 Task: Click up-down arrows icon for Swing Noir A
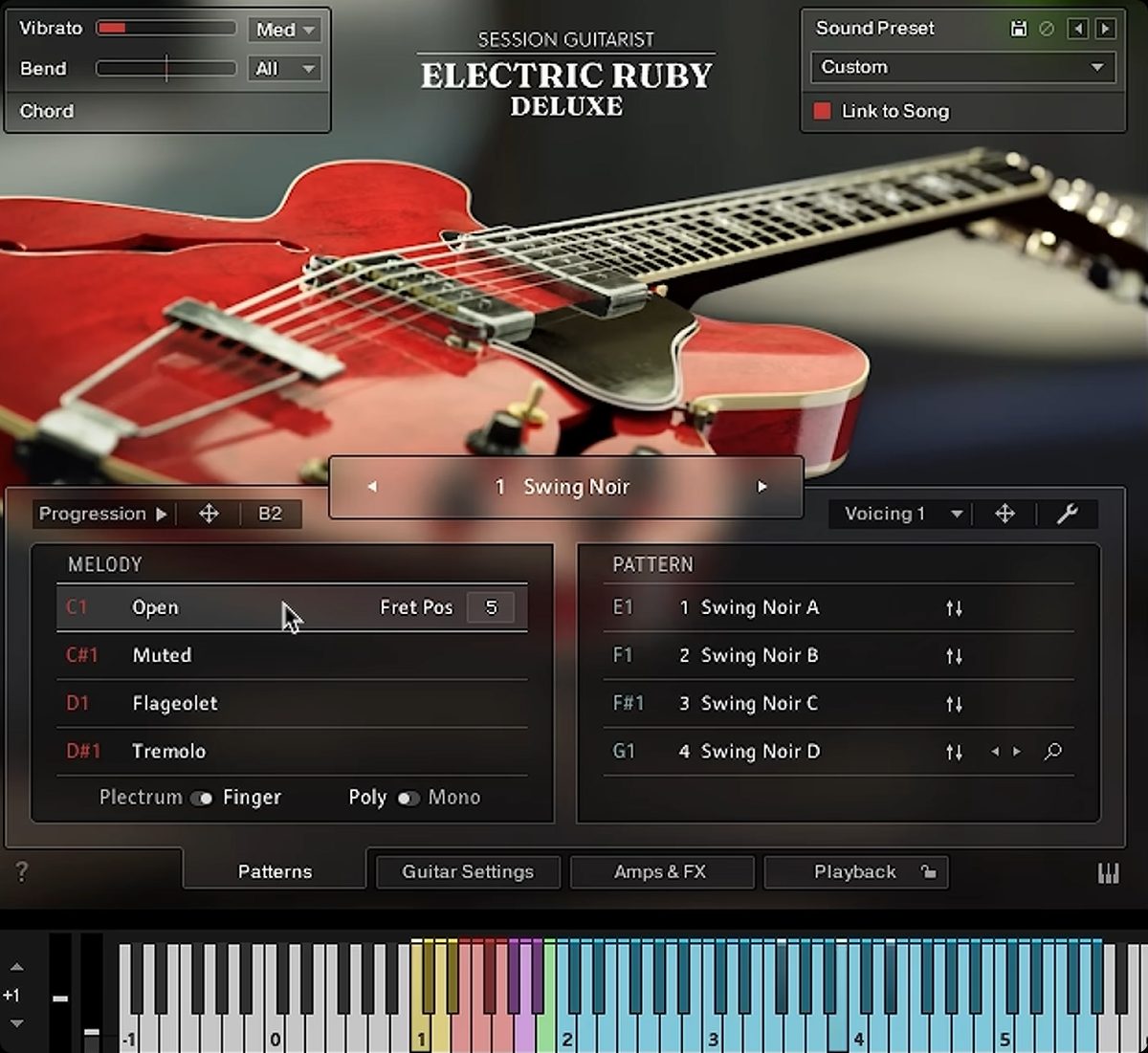(x=954, y=608)
